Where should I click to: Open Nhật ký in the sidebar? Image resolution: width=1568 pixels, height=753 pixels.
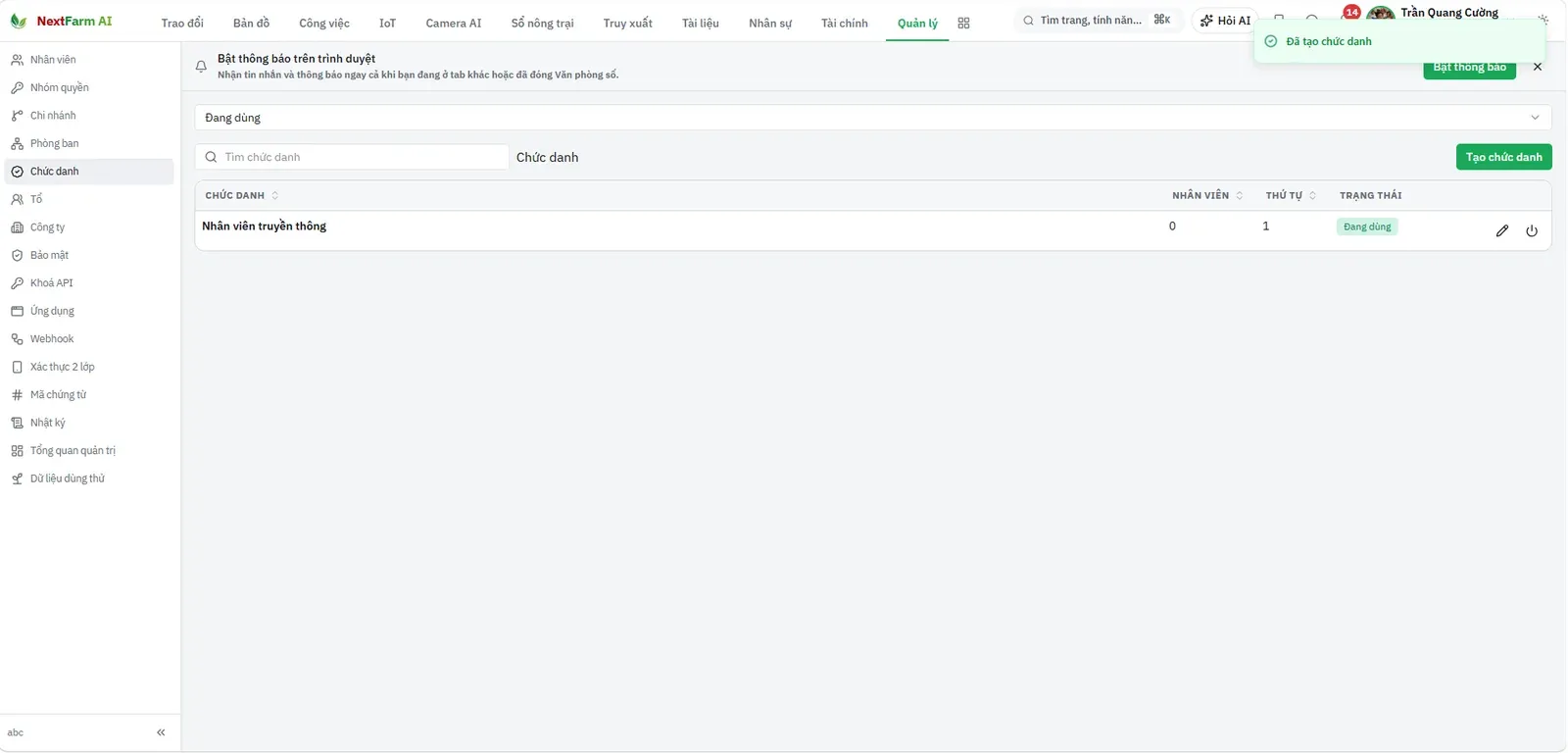point(89,423)
